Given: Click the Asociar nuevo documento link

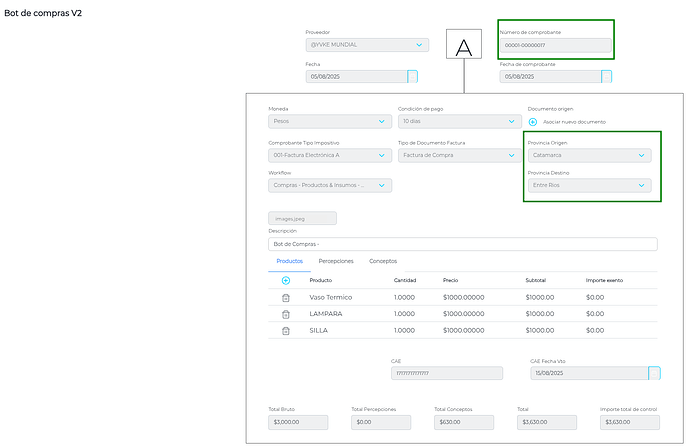Looking at the screenshot, I should point(575,122).
